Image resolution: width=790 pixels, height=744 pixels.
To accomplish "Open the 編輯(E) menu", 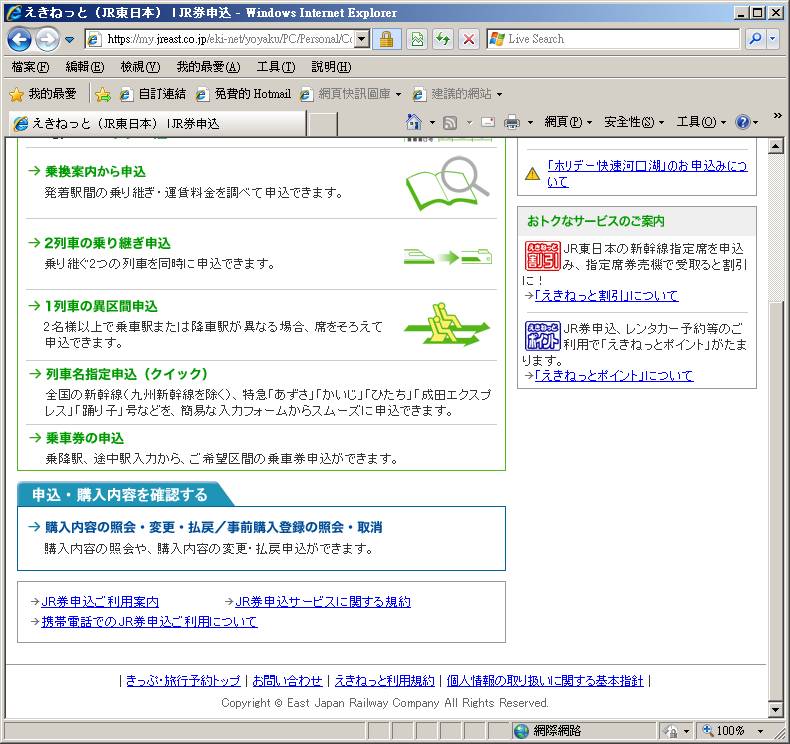I will [x=85, y=66].
